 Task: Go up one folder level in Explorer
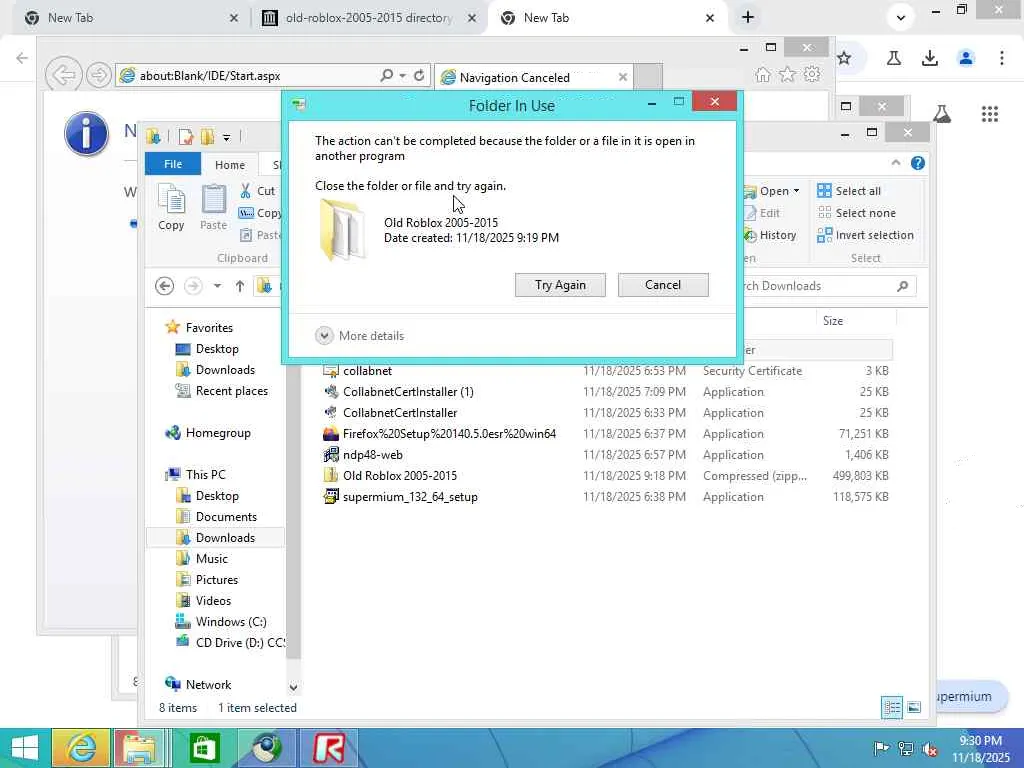240,286
